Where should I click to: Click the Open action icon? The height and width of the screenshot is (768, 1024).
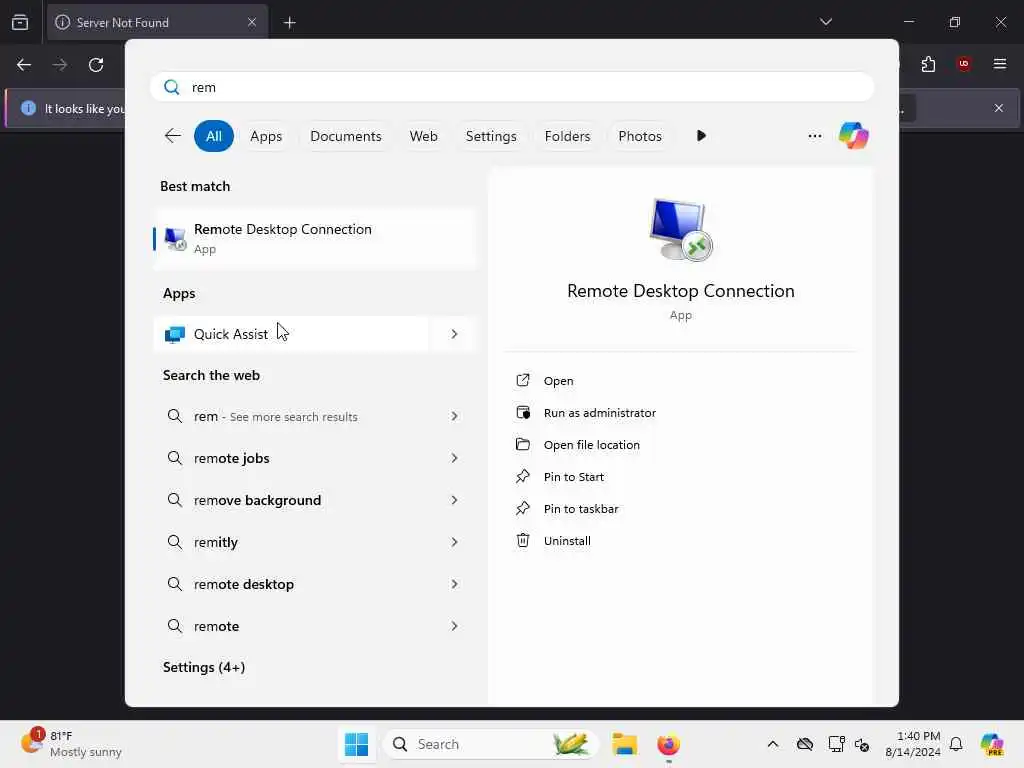click(x=522, y=380)
